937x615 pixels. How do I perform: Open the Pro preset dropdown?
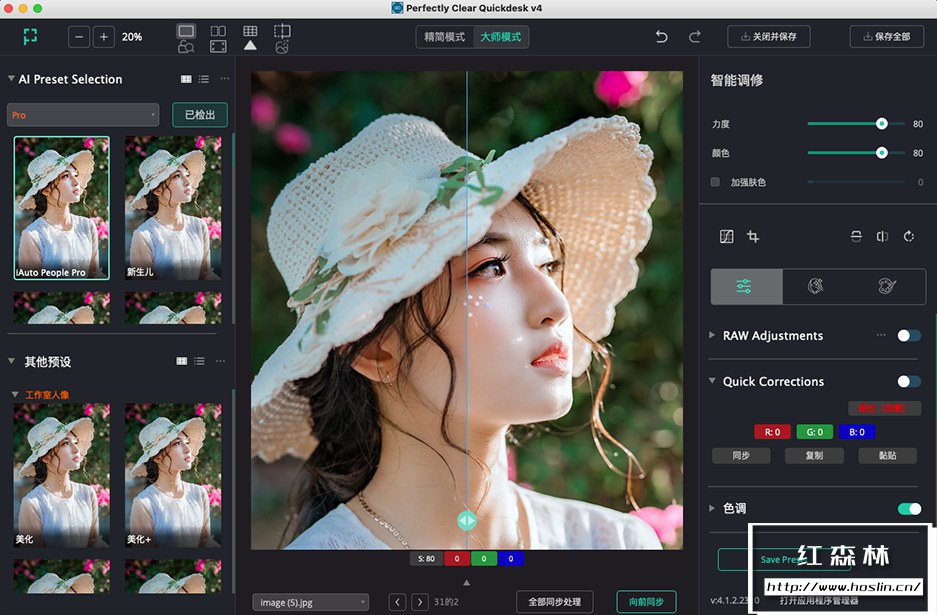pos(82,114)
